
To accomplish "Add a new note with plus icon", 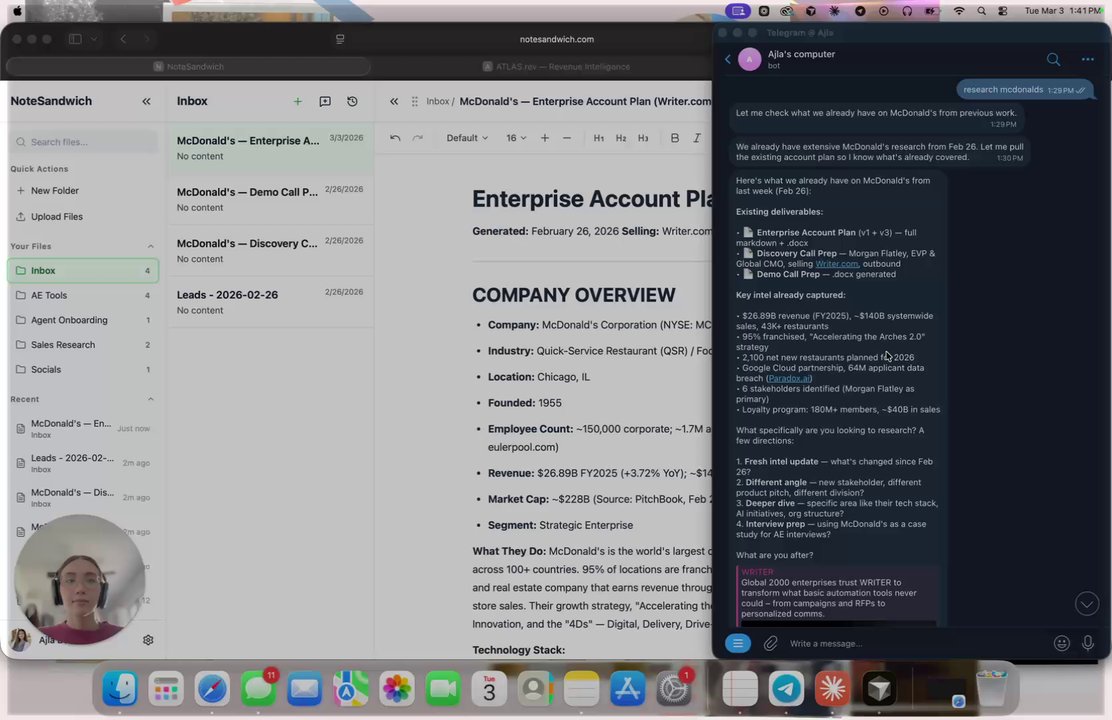I will [x=298, y=101].
